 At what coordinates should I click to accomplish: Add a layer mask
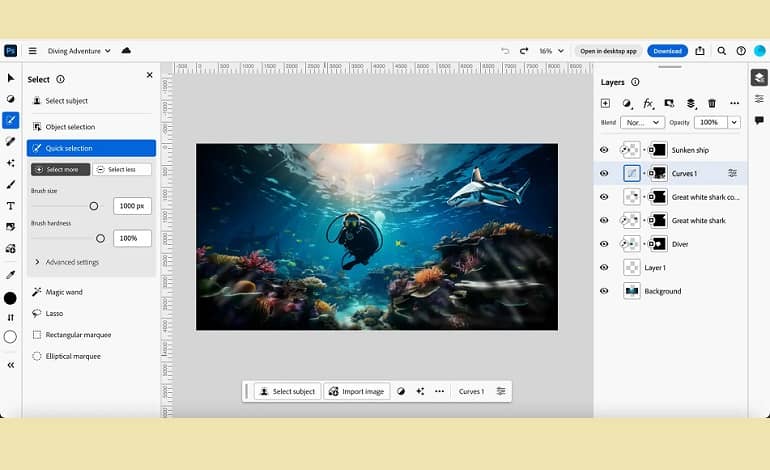click(669, 103)
